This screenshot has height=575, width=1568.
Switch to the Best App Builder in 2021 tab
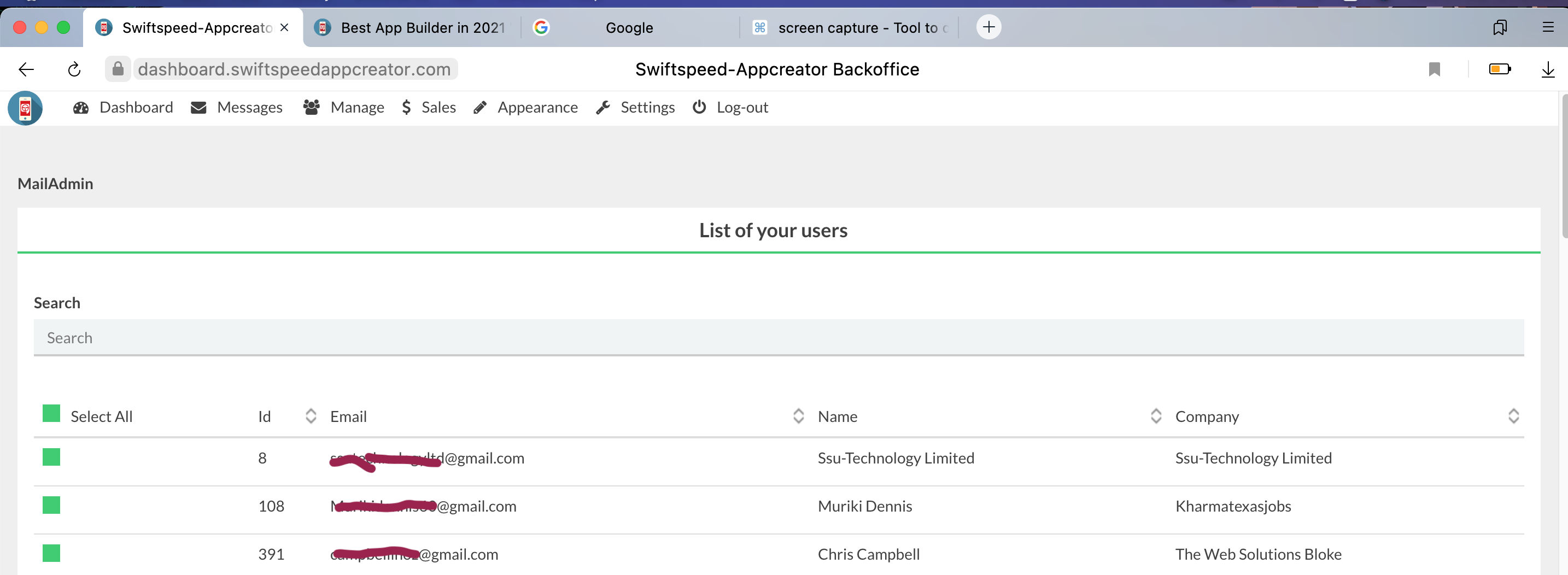point(412,28)
